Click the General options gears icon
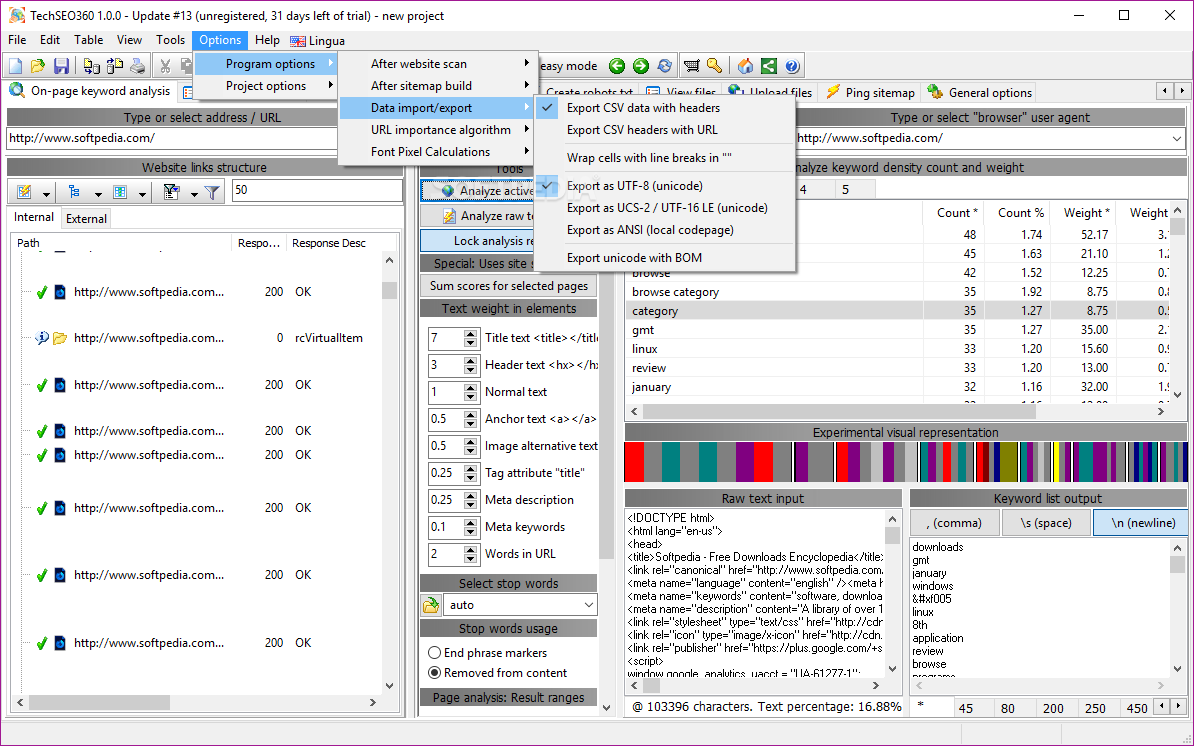 (935, 92)
